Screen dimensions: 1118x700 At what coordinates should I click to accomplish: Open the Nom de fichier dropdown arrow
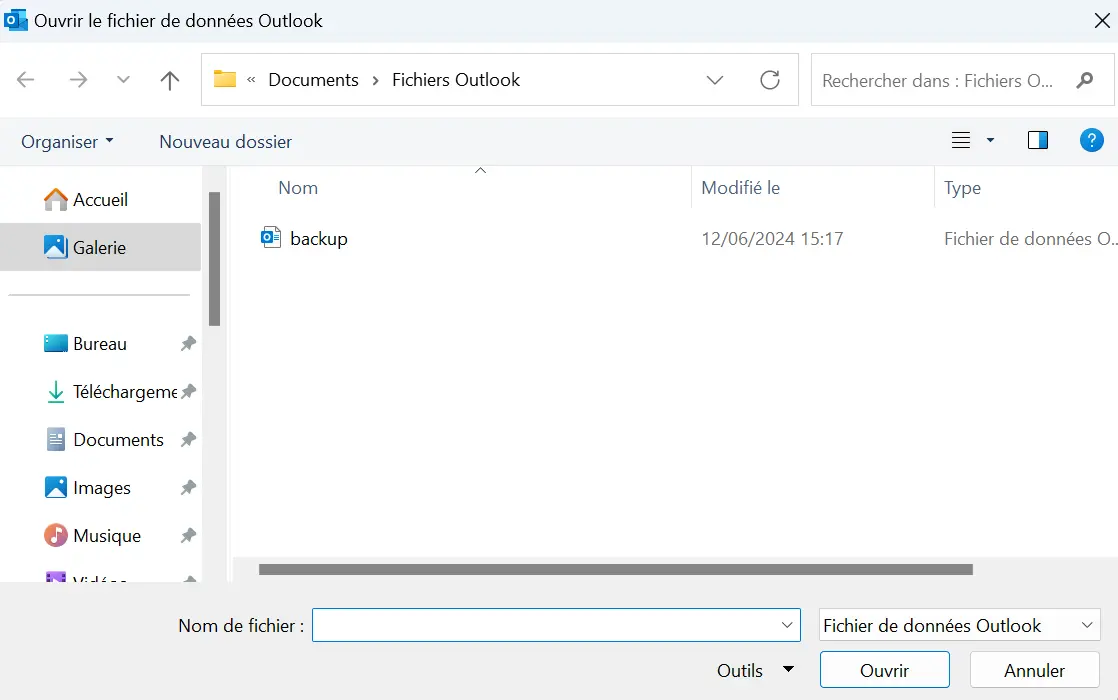[x=786, y=625]
